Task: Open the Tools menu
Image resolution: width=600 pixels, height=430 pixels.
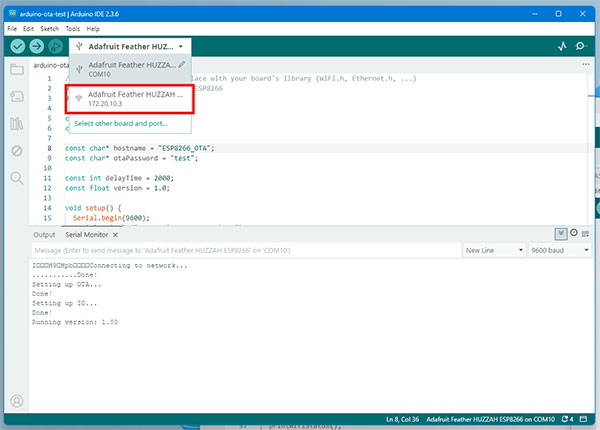Action: 73,29
